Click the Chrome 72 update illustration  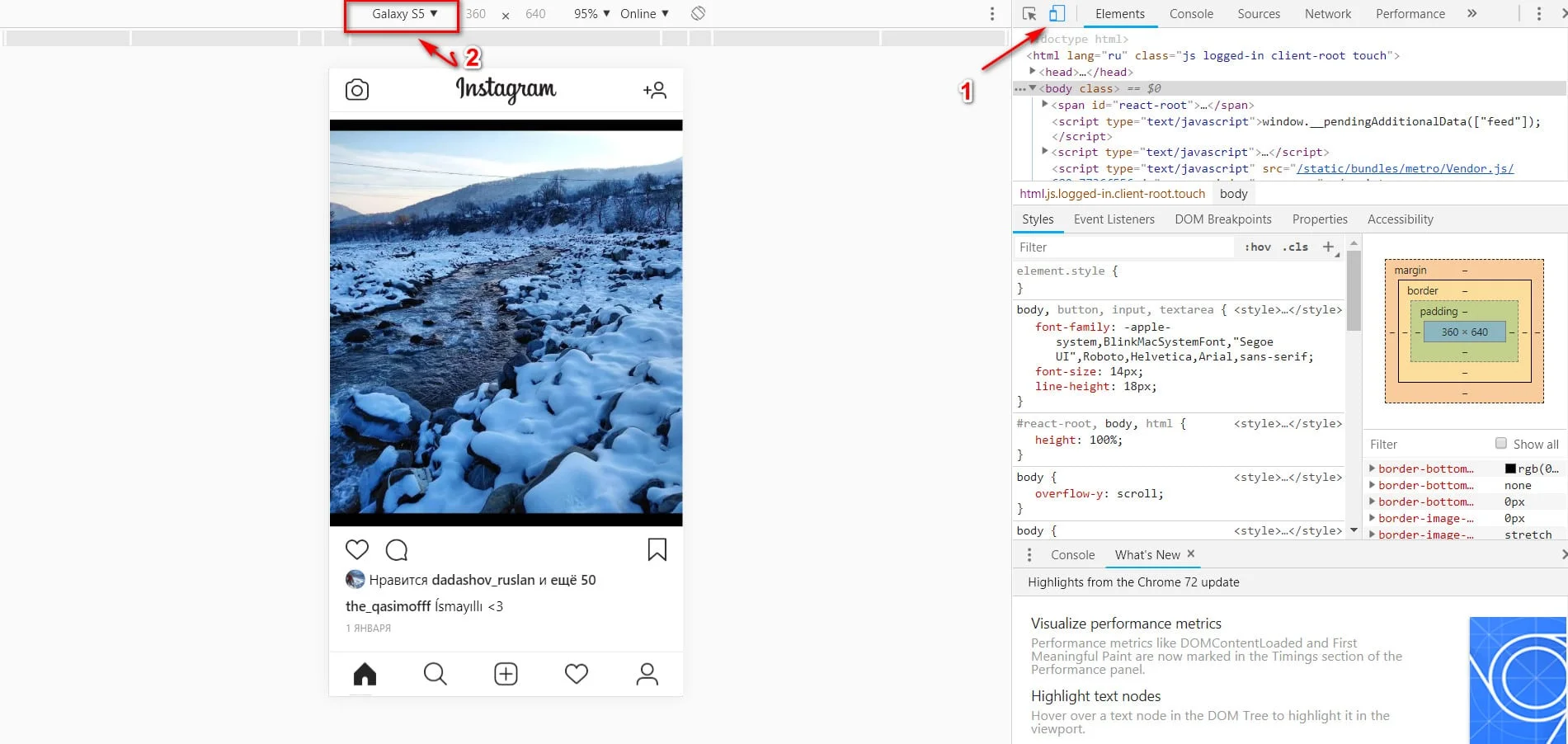[1518, 680]
